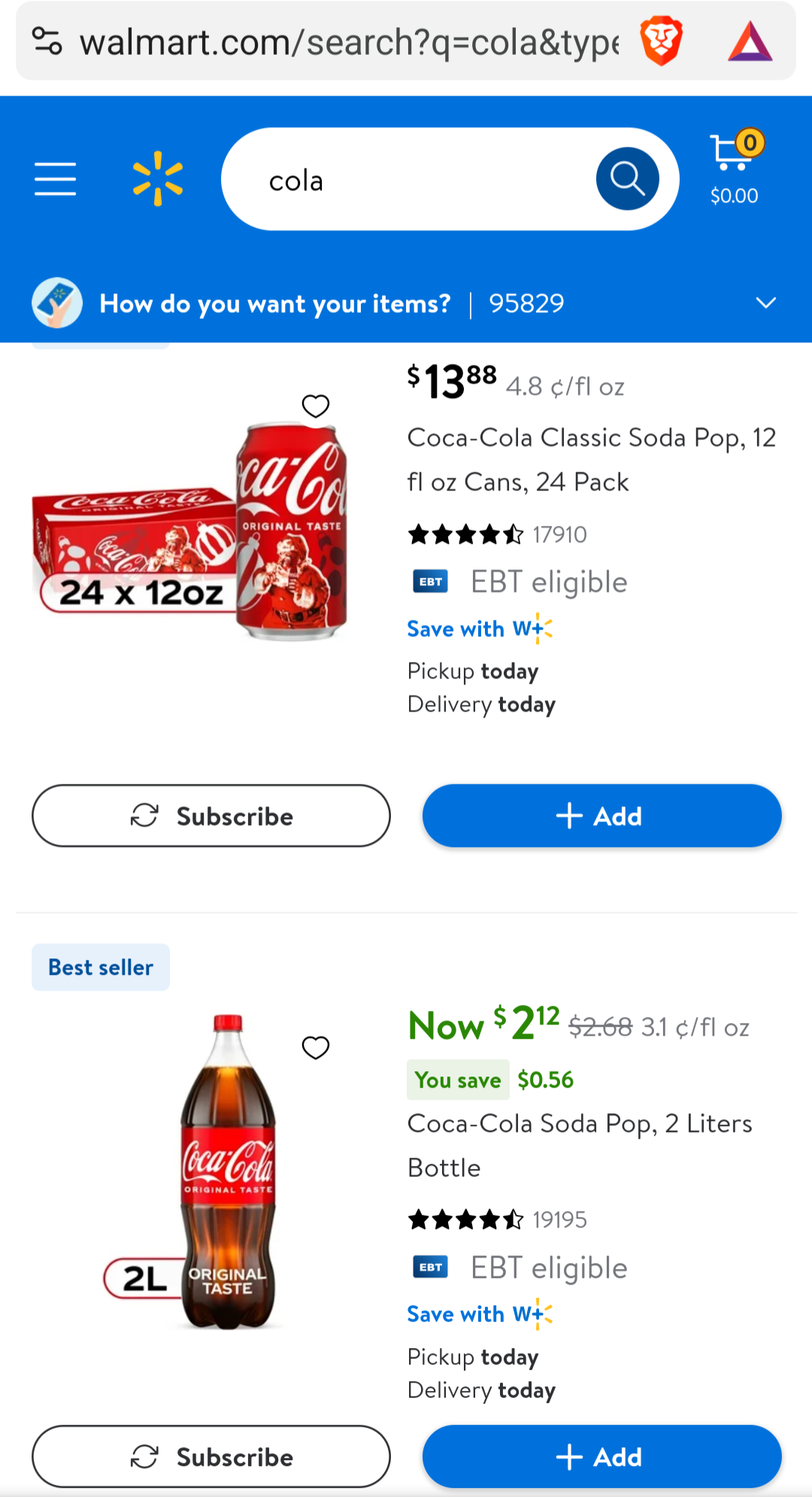Image resolution: width=812 pixels, height=1497 pixels.
Task: Open the hamburger navigation menu
Action: (55, 179)
